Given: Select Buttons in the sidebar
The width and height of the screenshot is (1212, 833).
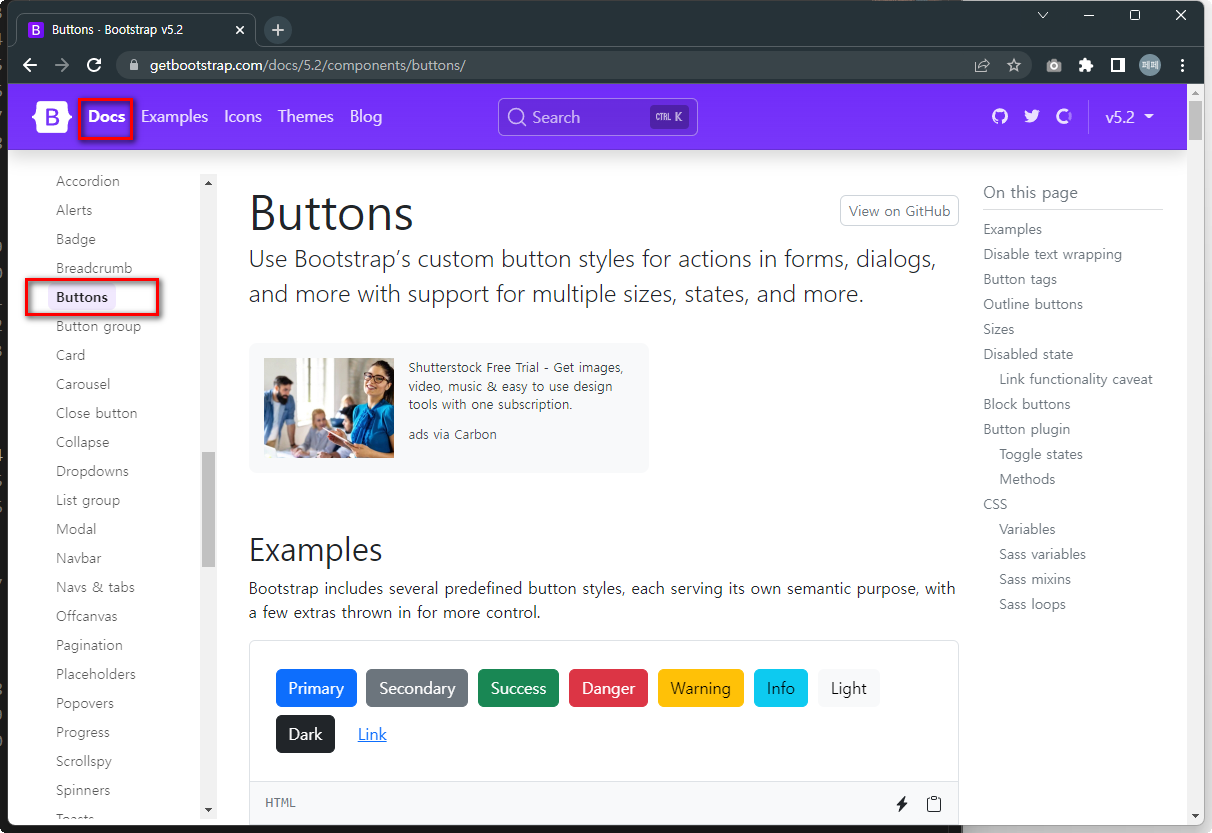Looking at the screenshot, I should click(82, 297).
